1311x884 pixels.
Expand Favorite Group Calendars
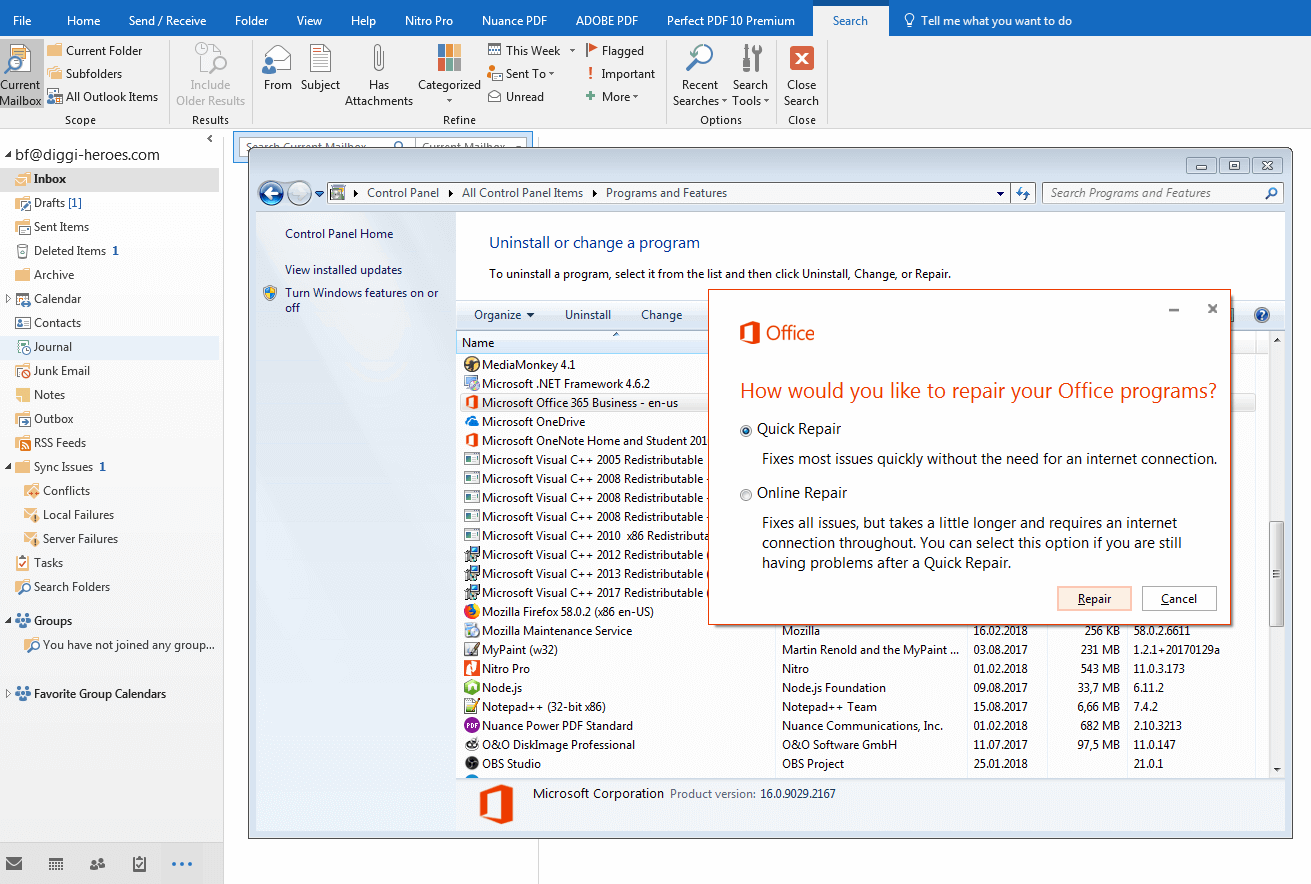click(9, 694)
